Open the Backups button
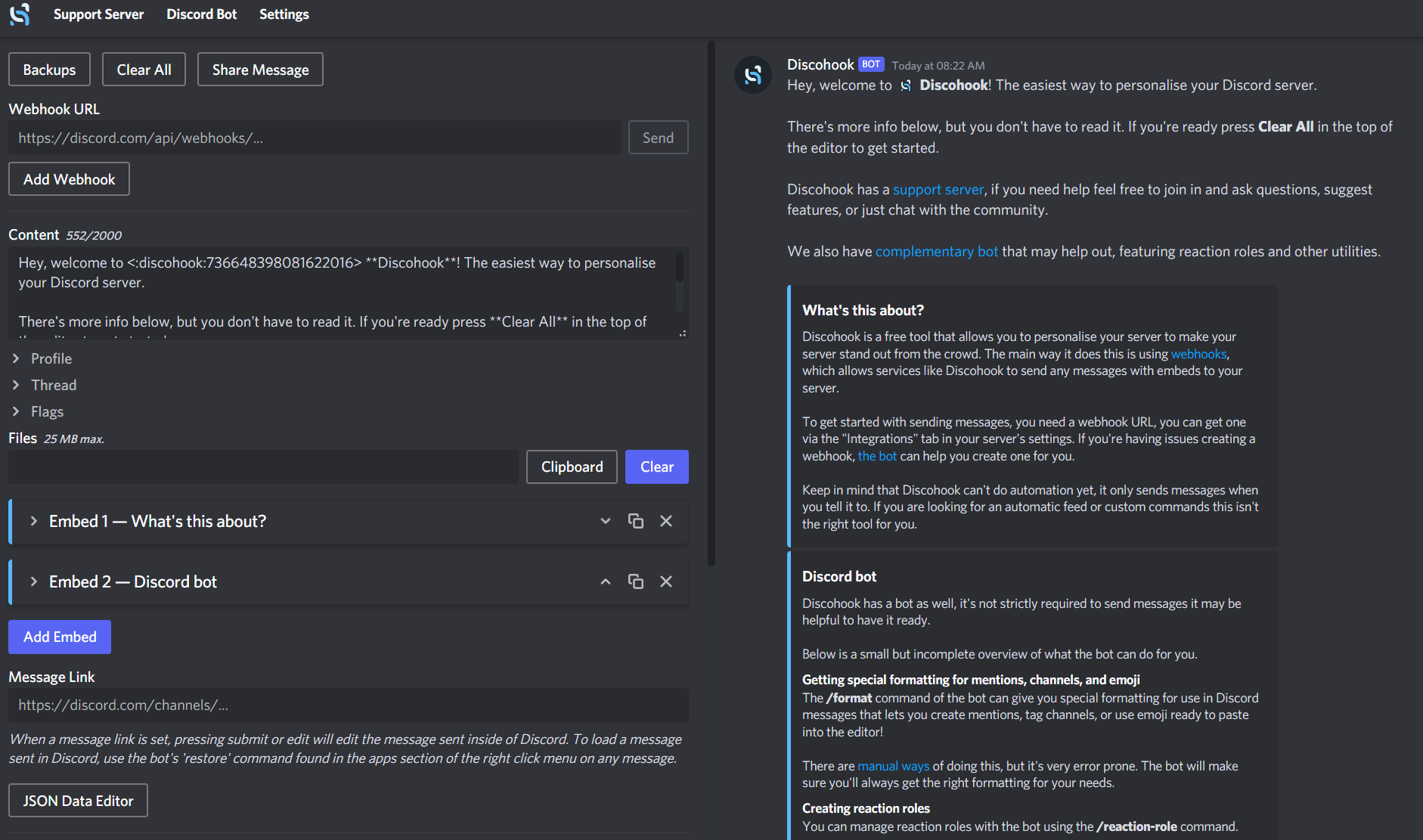The width and height of the screenshot is (1423, 840). coord(49,70)
